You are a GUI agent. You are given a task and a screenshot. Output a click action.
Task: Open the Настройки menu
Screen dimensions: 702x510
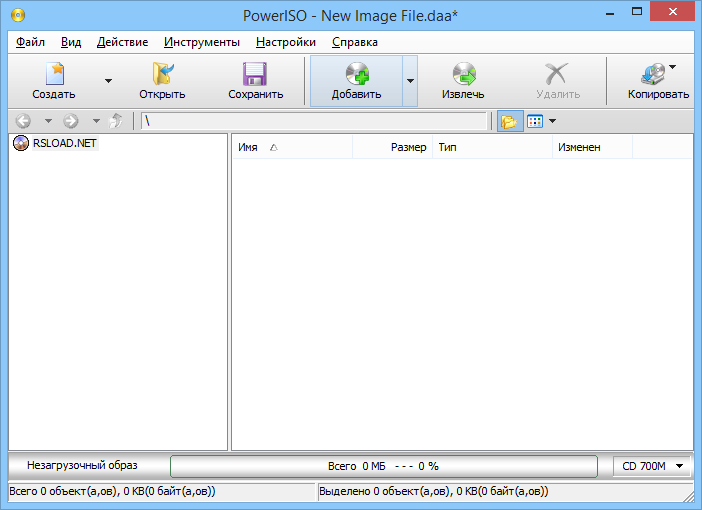click(286, 42)
